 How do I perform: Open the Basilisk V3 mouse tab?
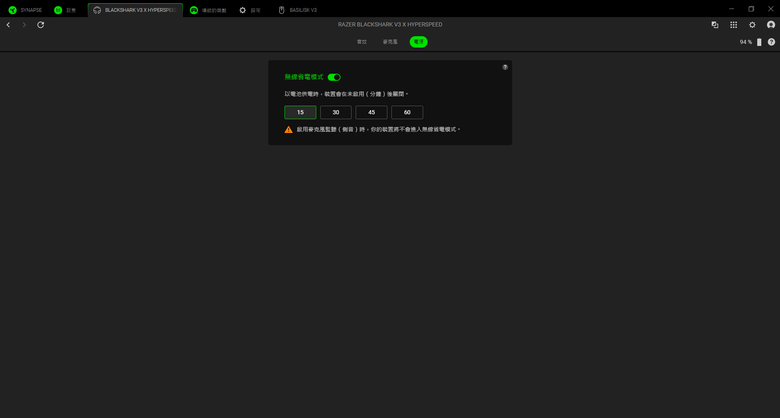coord(297,10)
